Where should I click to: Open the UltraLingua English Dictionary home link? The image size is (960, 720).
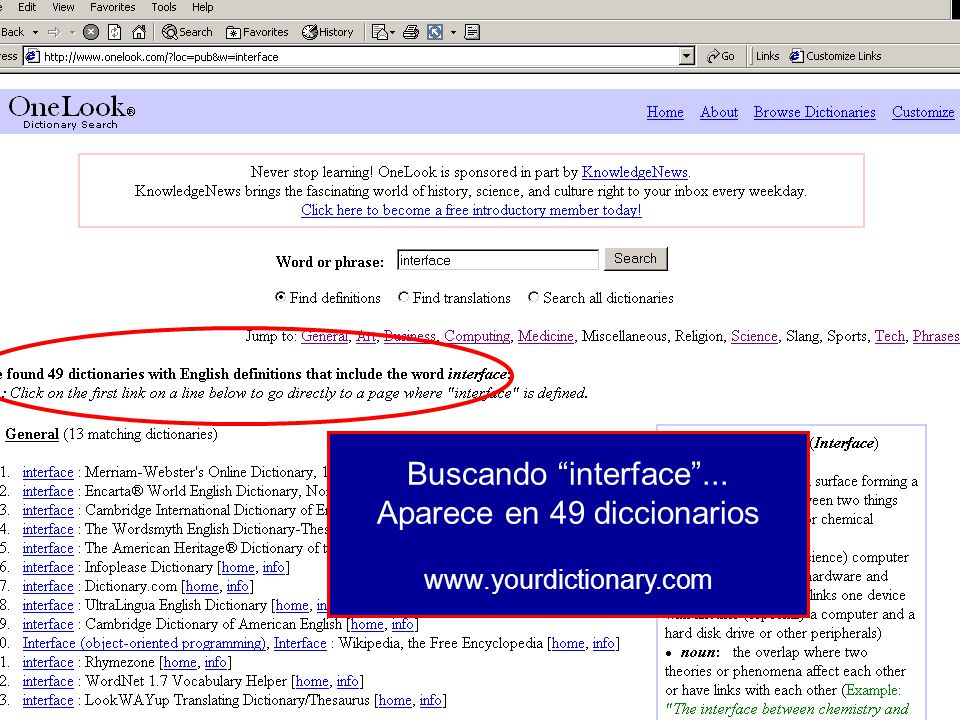click(x=292, y=606)
